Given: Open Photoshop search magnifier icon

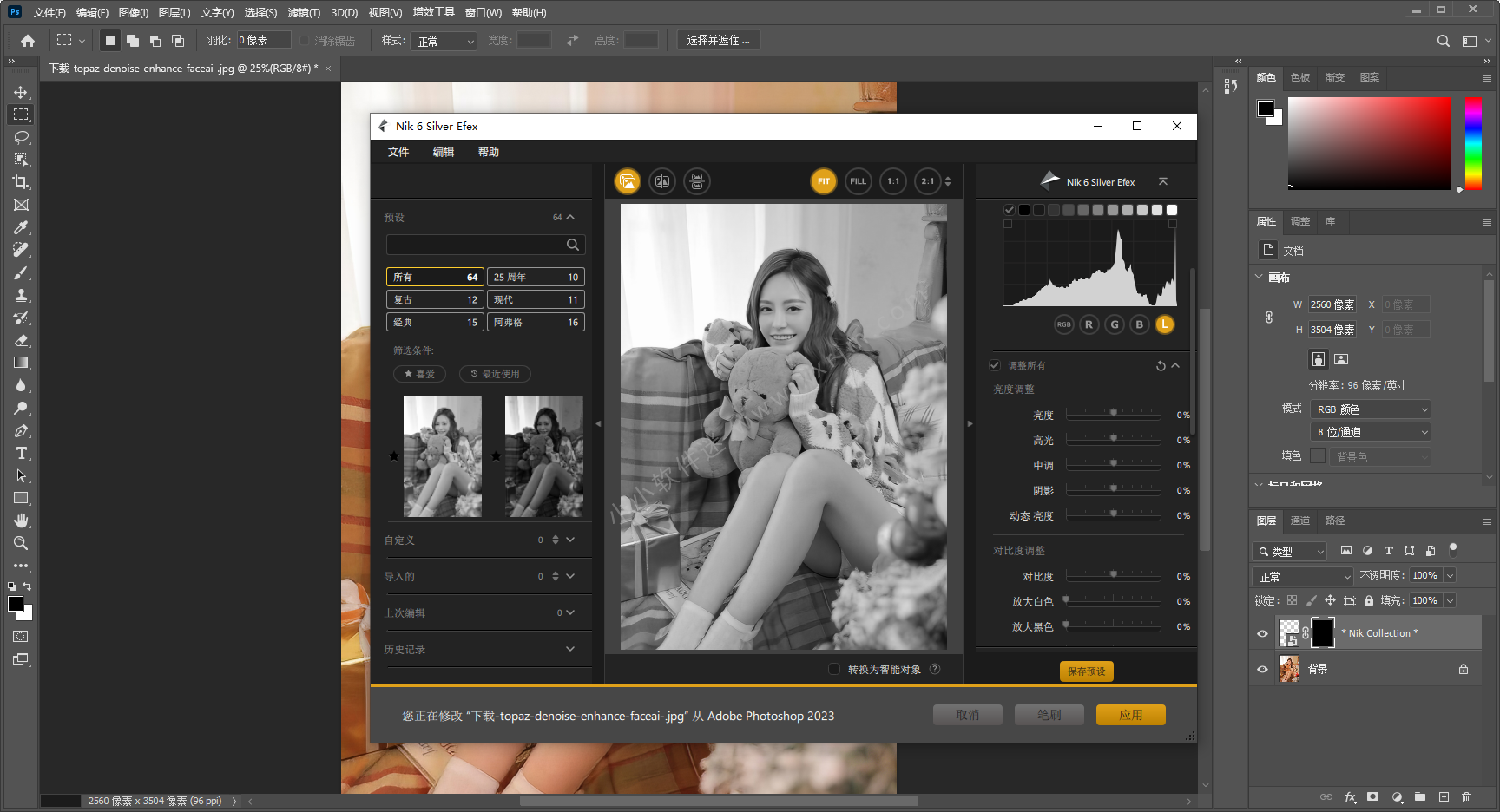Looking at the screenshot, I should click(x=1443, y=41).
